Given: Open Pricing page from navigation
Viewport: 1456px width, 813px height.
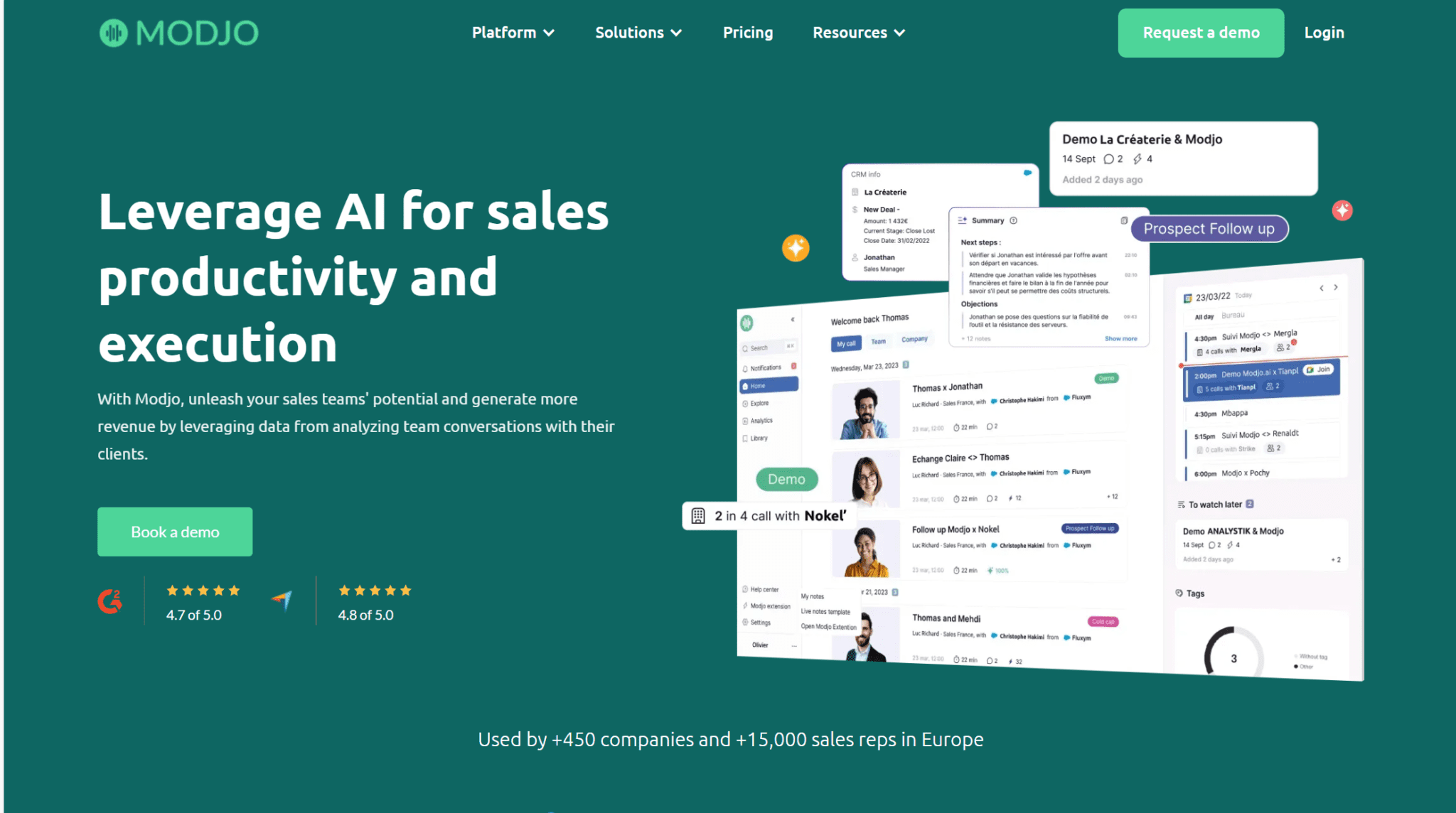Looking at the screenshot, I should [747, 32].
